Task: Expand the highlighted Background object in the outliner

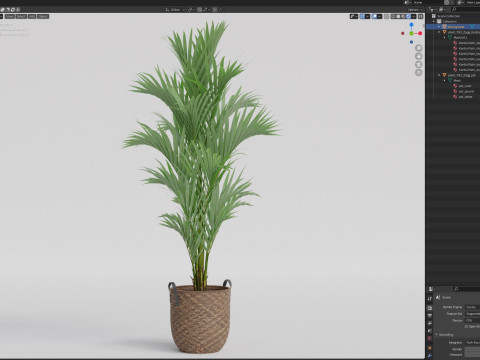Action: (x=439, y=27)
